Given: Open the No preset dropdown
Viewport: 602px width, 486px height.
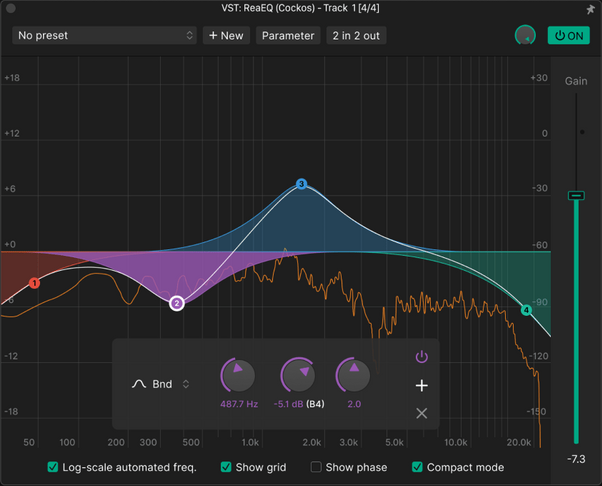Looking at the screenshot, I should click(104, 35).
